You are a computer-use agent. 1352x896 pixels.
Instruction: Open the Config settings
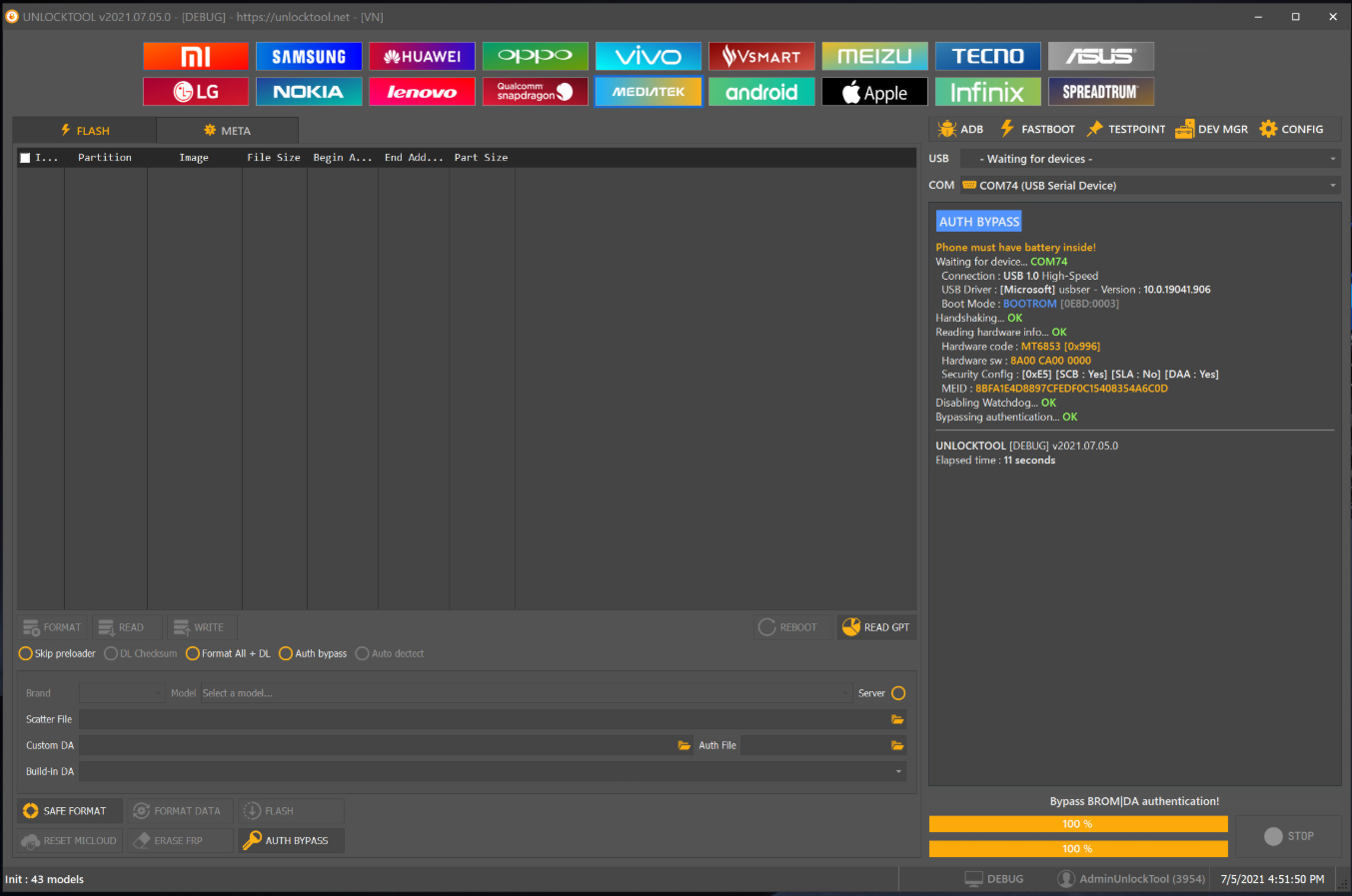pos(1291,129)
